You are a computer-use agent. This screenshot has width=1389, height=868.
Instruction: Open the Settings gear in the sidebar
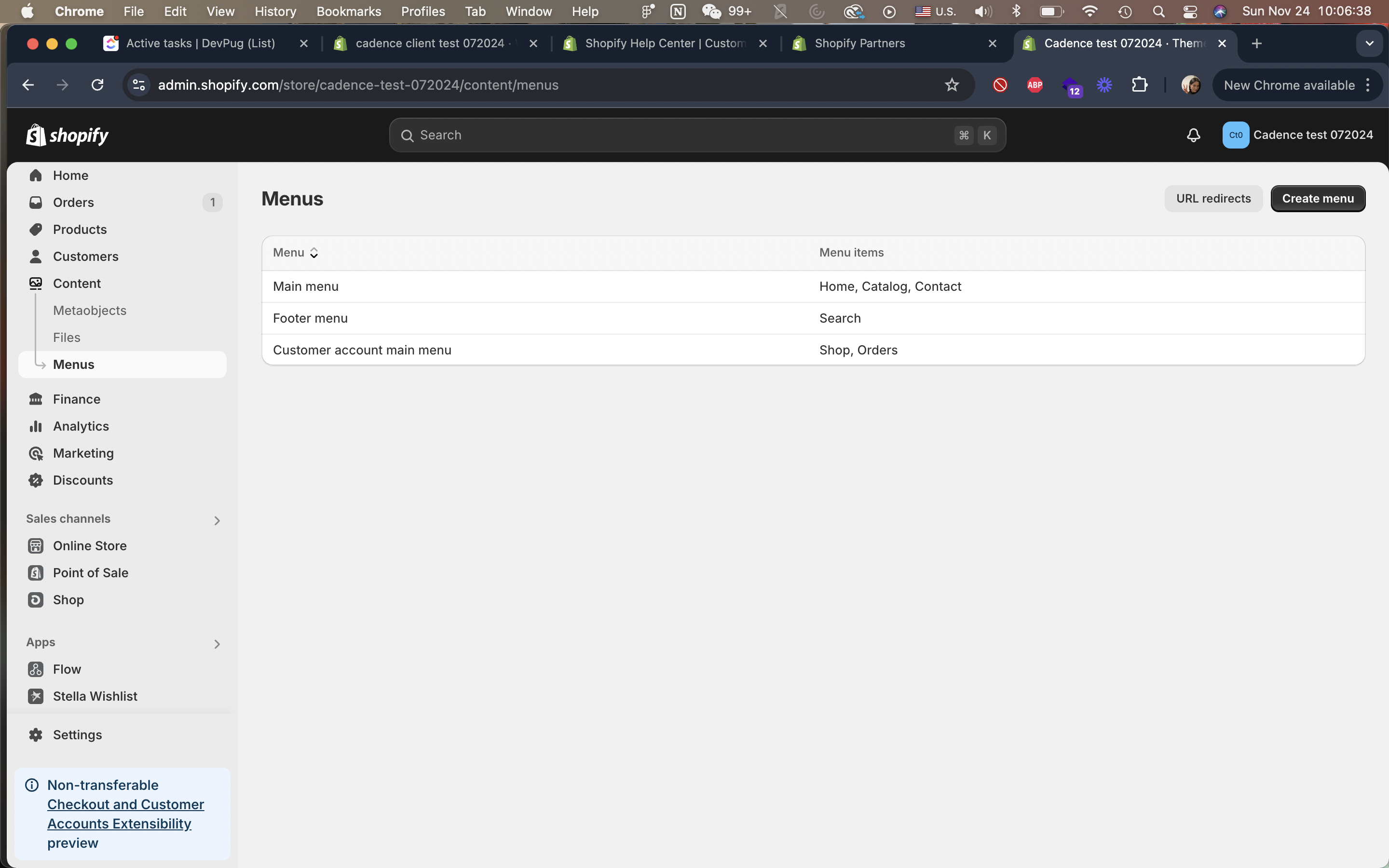tap(77, 734)
